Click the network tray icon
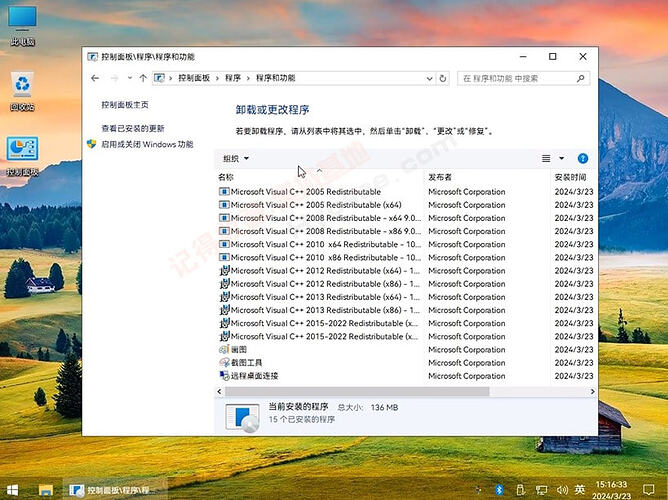668x500 pixels. click(541, 490)
